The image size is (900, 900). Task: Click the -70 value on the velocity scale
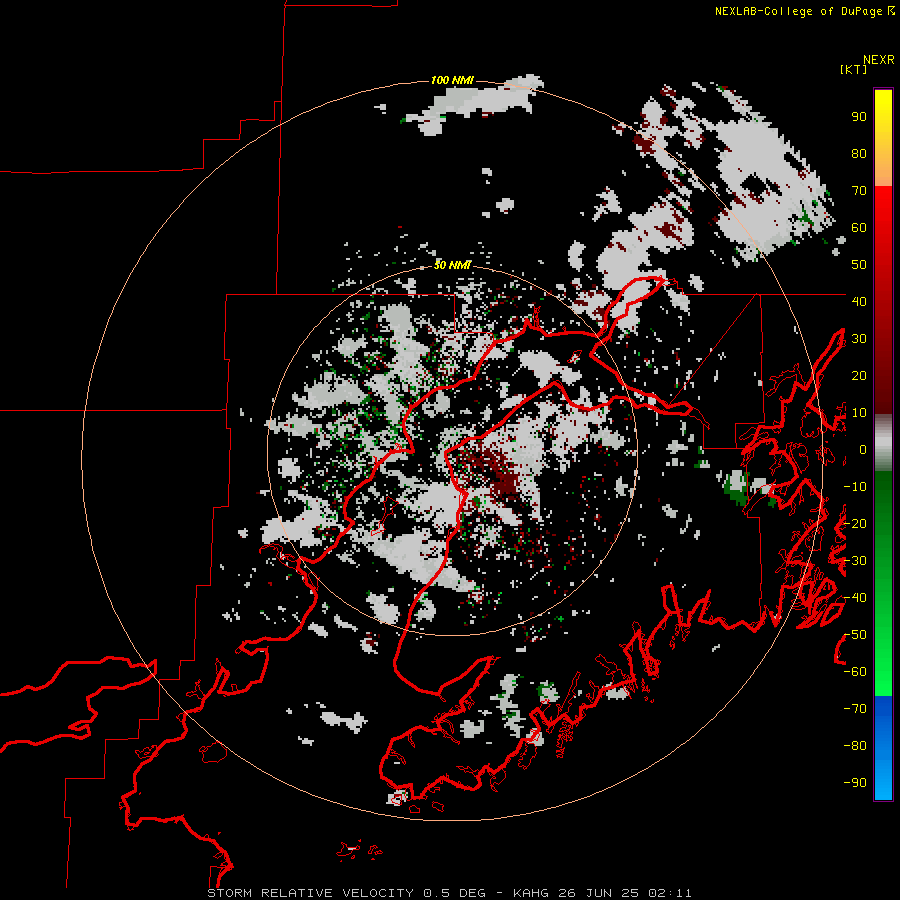(x=855, y=709)
